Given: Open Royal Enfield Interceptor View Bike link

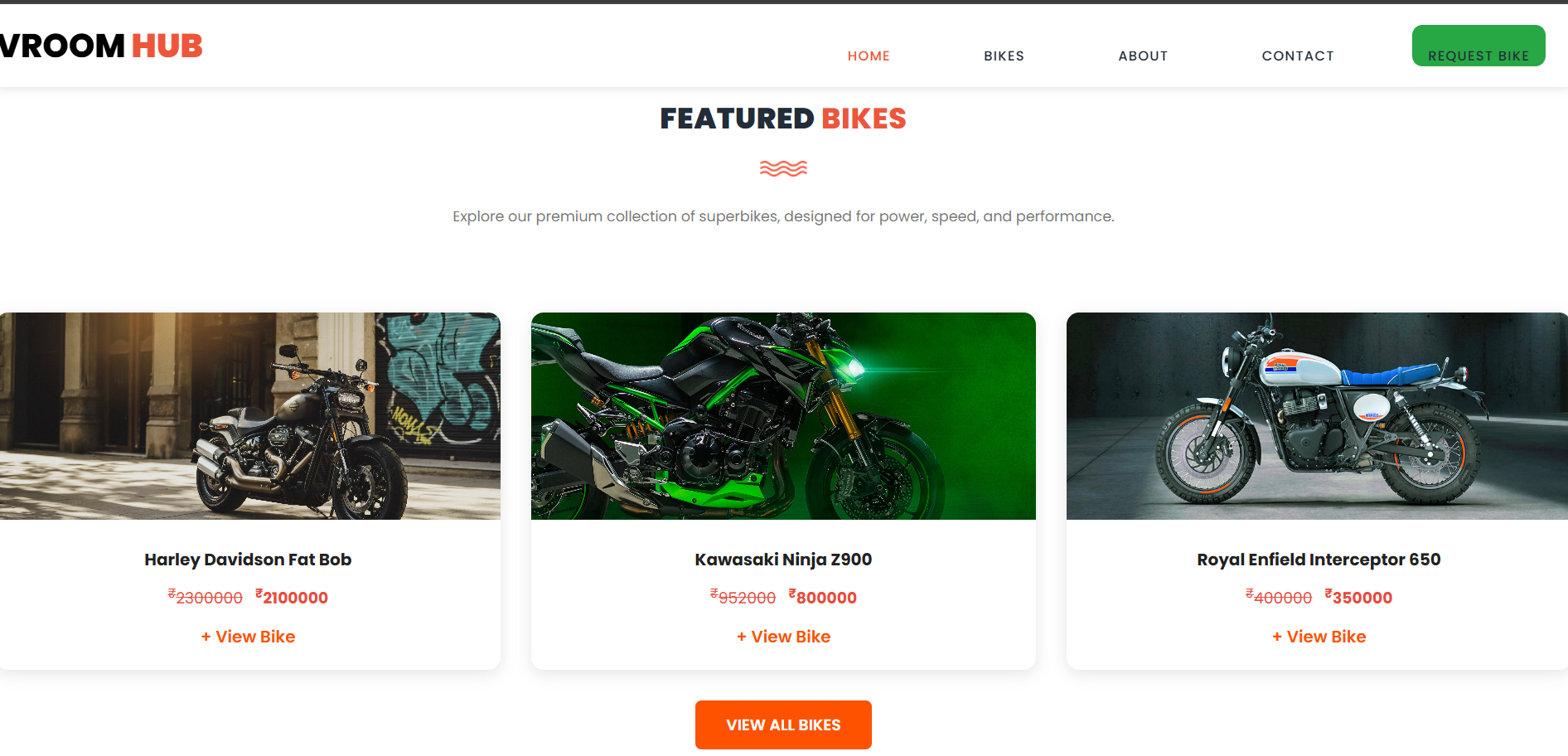Looking at the screenshot, I should pos(1319,637).
